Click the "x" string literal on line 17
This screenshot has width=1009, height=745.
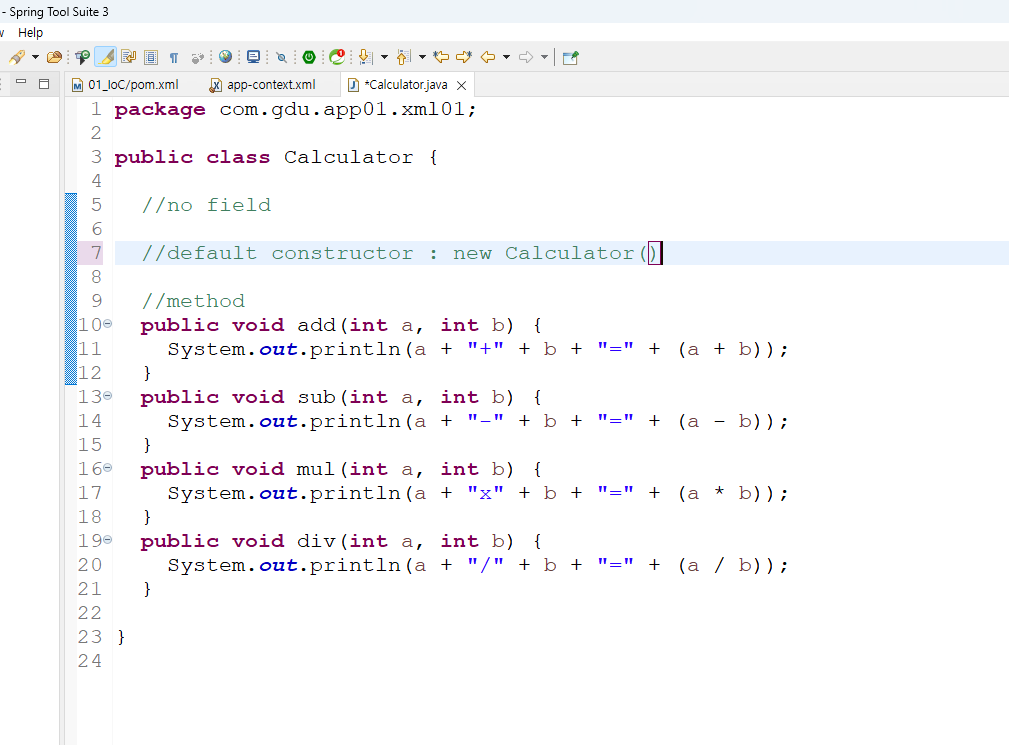[485, 493]
